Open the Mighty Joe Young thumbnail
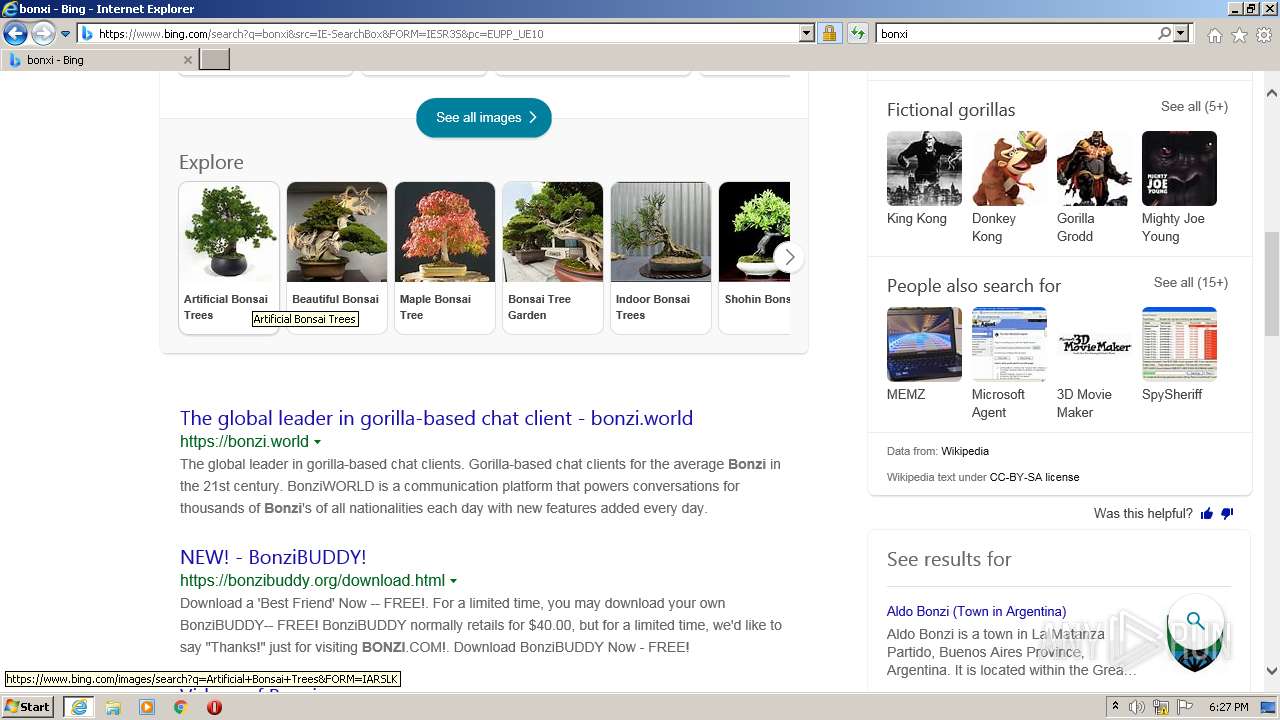 pos(1179,168)
